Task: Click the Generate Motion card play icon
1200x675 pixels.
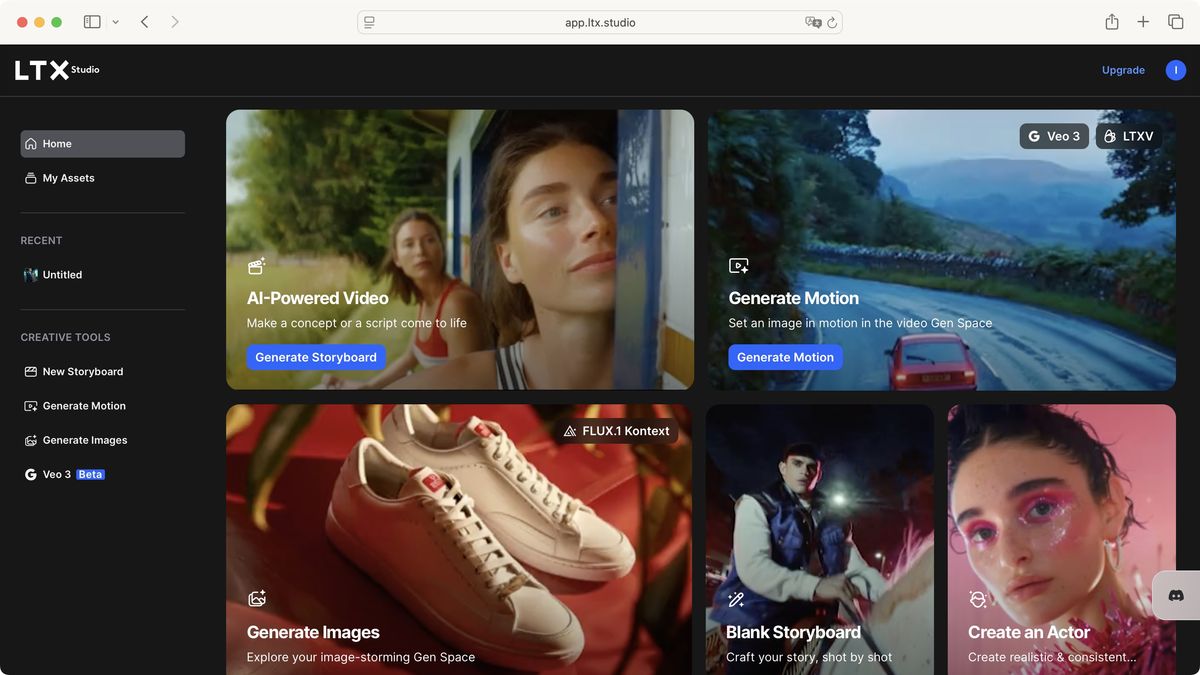Action: point(739,266)
